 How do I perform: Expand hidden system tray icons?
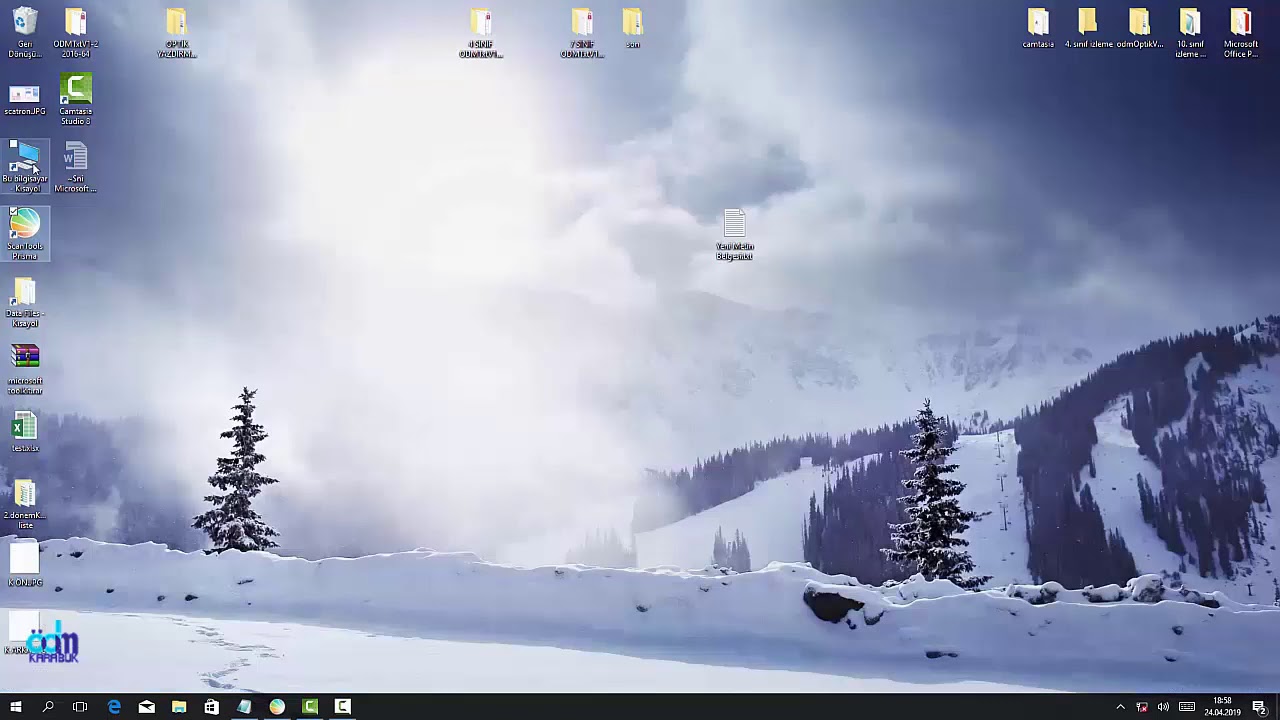point(1120,707)
